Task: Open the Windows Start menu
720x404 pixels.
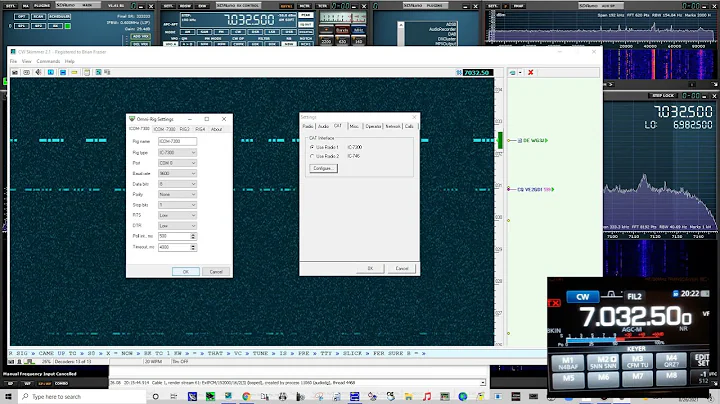Action: (x=8, y=396)
